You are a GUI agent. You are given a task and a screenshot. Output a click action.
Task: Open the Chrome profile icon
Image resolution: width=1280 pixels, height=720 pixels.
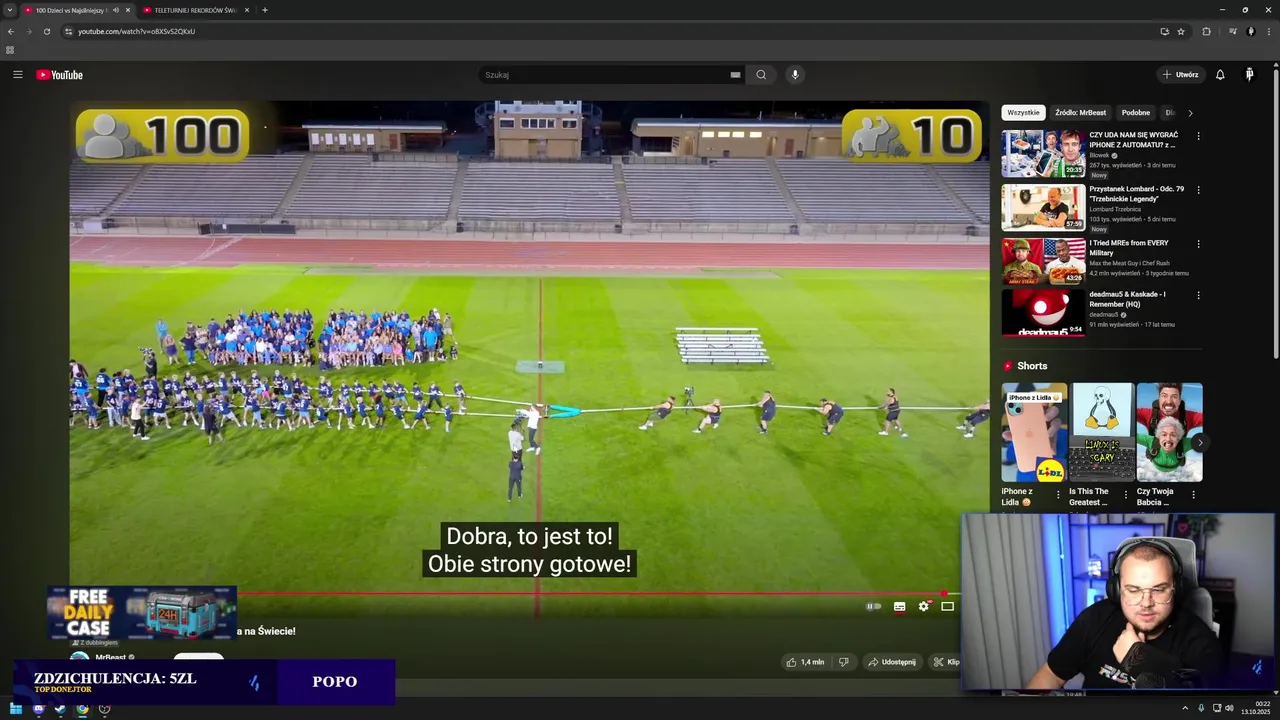tap(1250, 31)
